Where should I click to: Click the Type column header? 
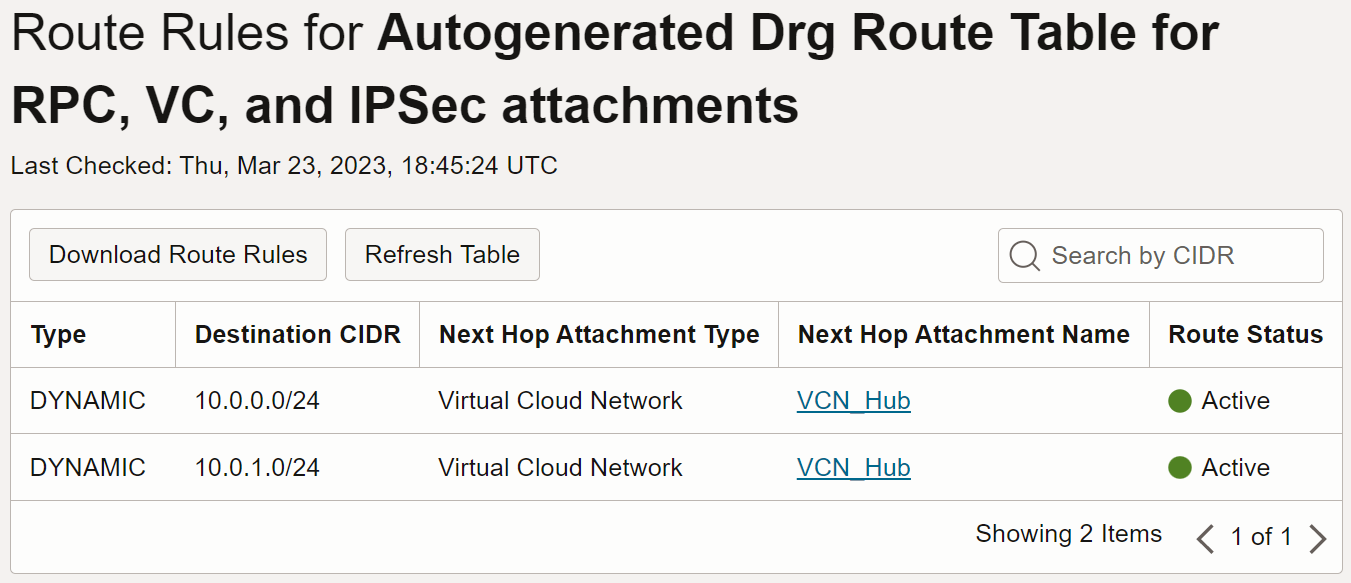point(59,335)
